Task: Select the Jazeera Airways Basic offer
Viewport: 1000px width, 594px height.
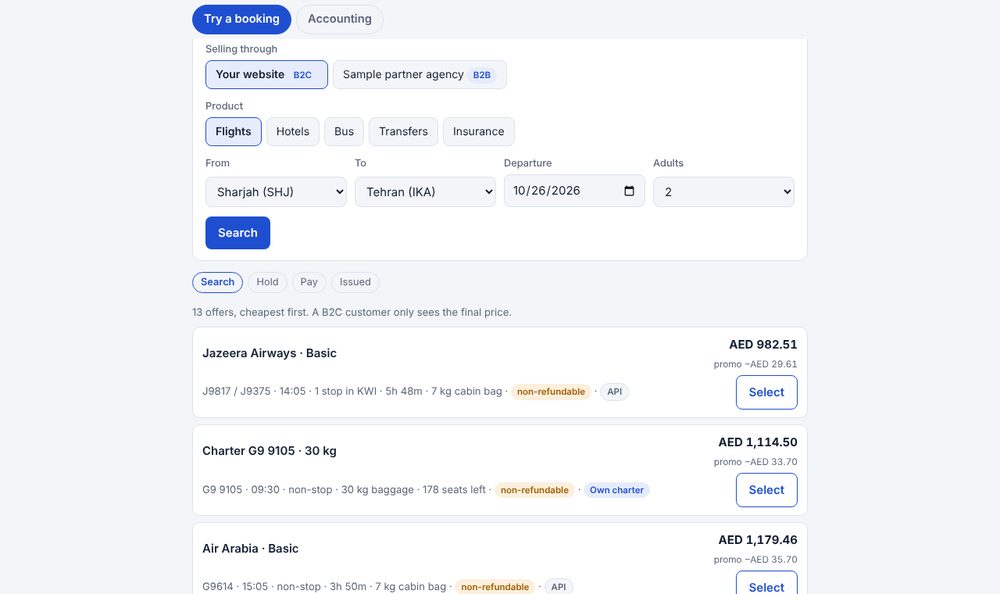Action: pos(767,392)
